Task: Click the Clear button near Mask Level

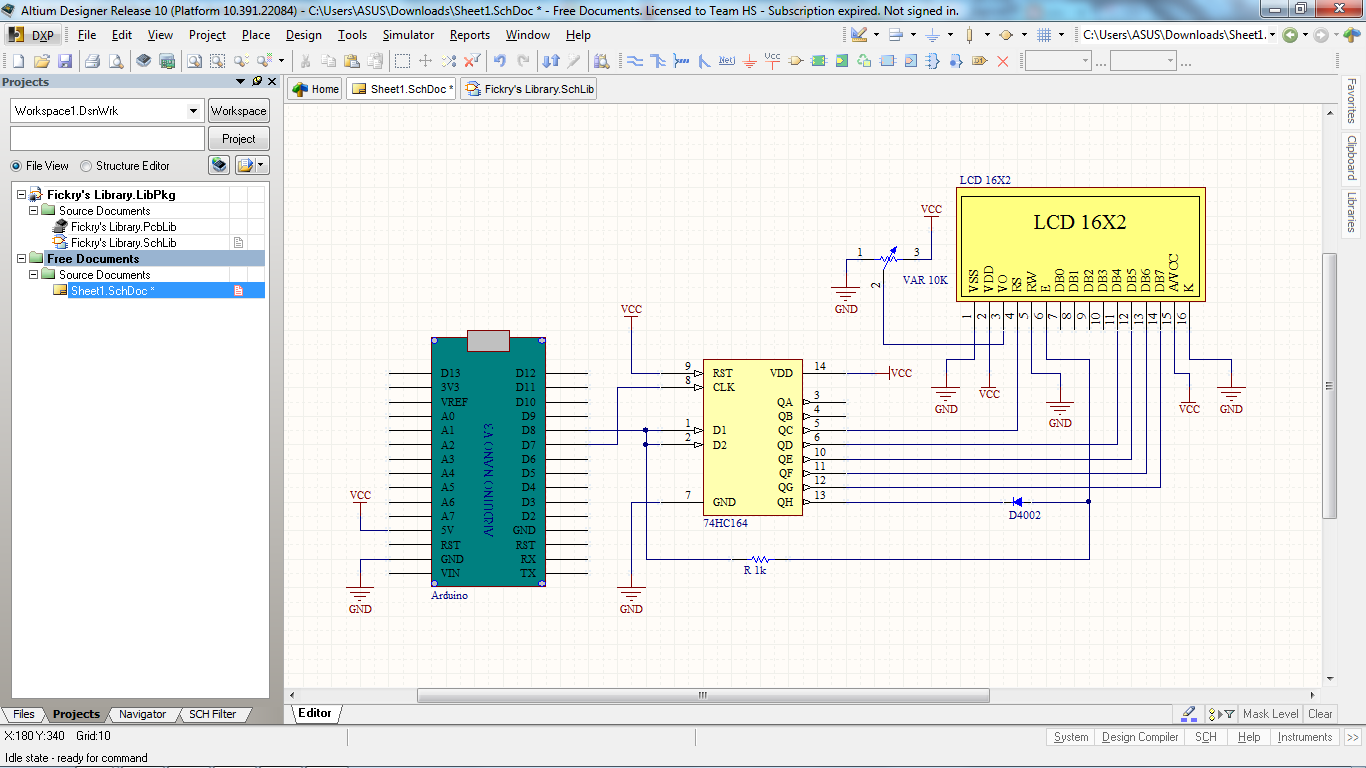Action: 1320,714
